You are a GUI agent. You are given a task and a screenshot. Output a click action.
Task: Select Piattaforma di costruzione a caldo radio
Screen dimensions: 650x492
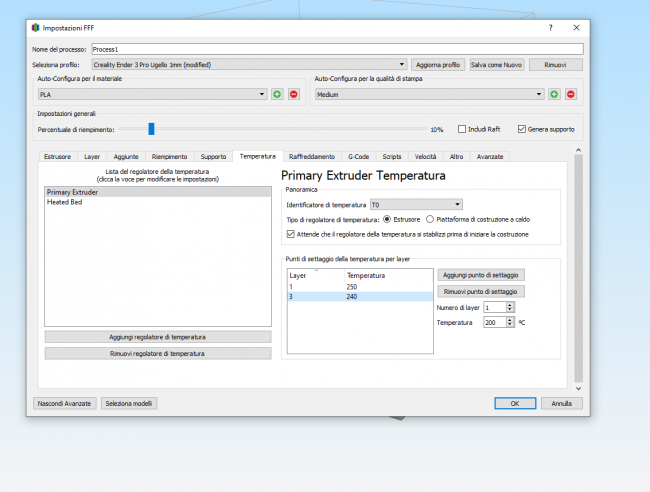(x=430, y=219)
